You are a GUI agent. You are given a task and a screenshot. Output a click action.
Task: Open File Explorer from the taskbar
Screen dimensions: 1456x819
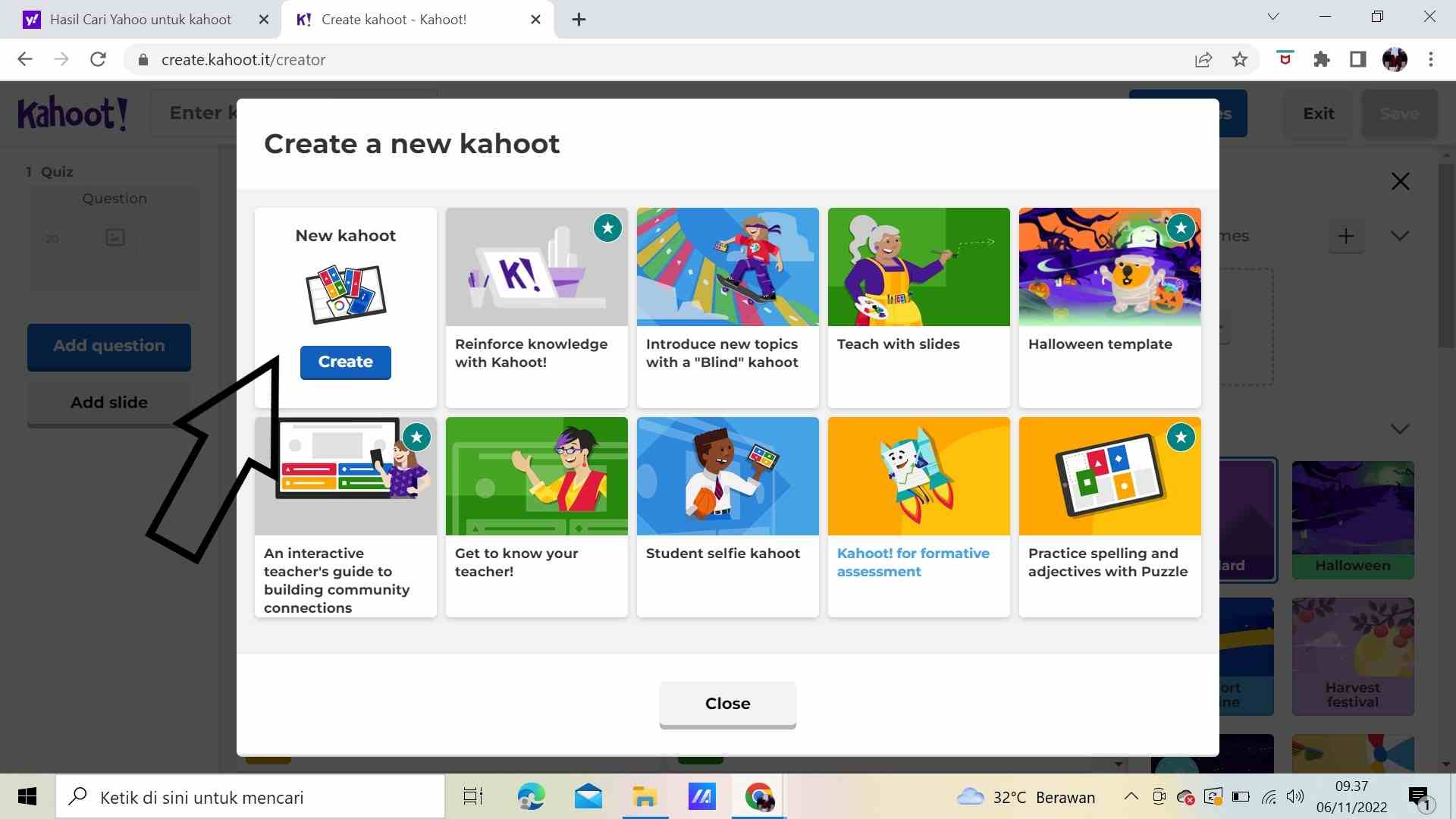(645, 797)
